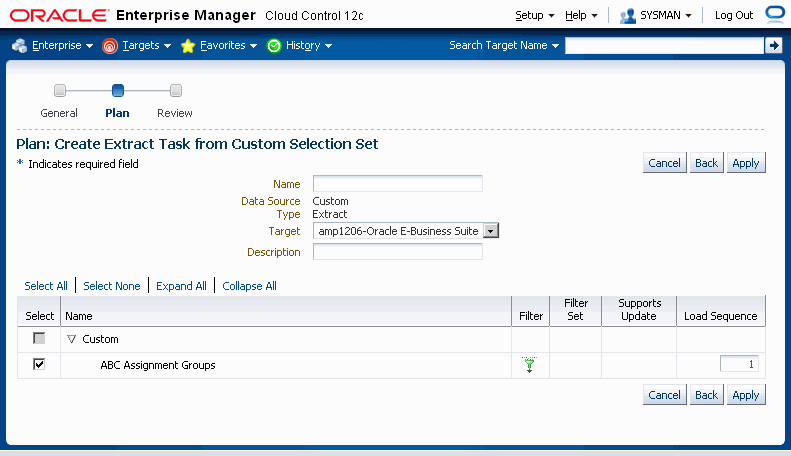Open the Setup menu
791x456 pixels.
click(x=535, y=16)
